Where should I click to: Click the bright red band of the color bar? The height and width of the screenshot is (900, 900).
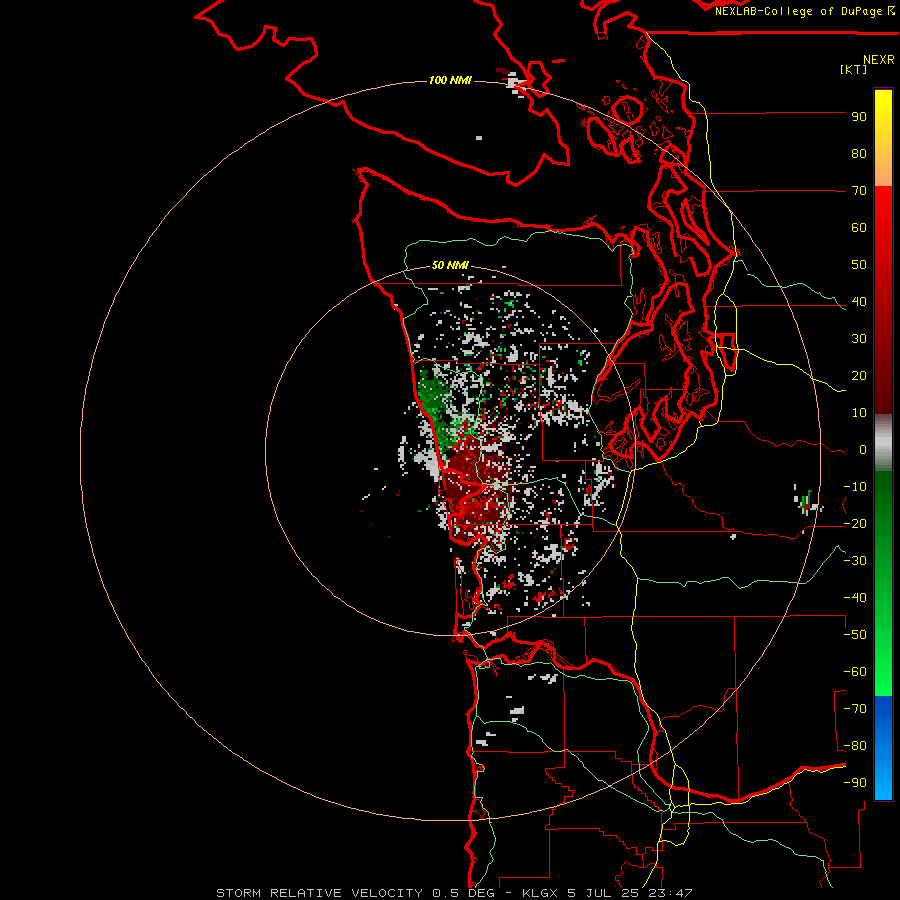[883, 210]
